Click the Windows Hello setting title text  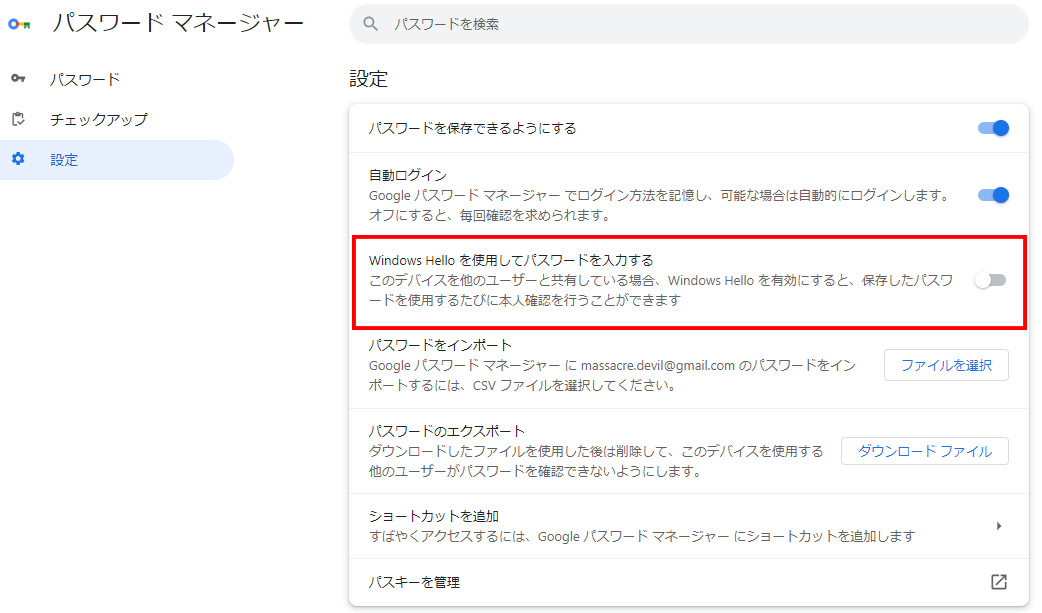[x=510, y=259]
